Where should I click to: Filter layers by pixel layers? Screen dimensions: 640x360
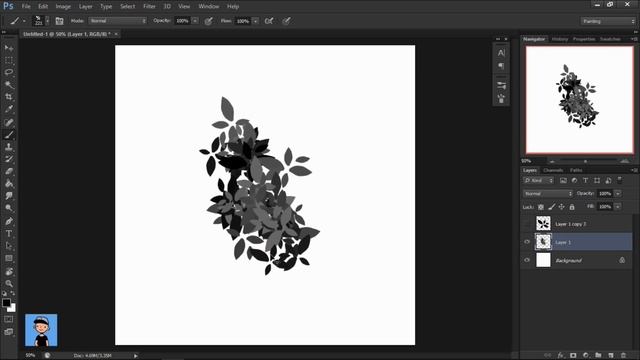(563, 180)
